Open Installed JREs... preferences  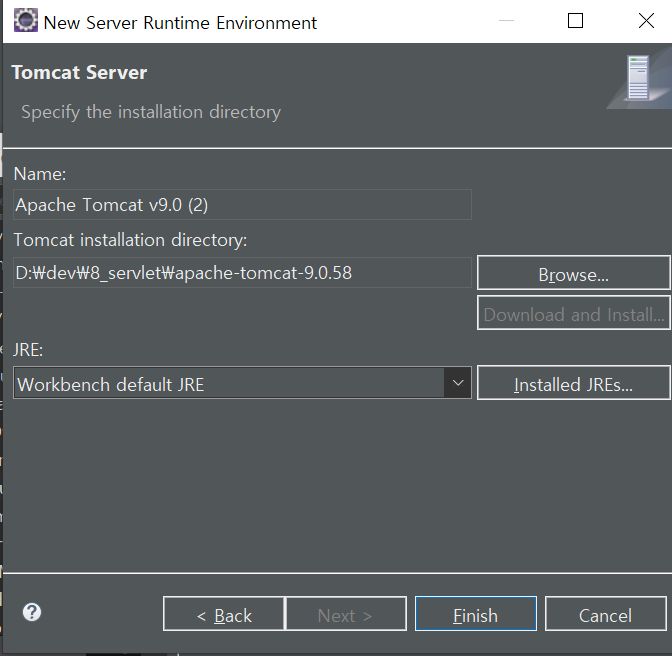(x=573, y=383)
